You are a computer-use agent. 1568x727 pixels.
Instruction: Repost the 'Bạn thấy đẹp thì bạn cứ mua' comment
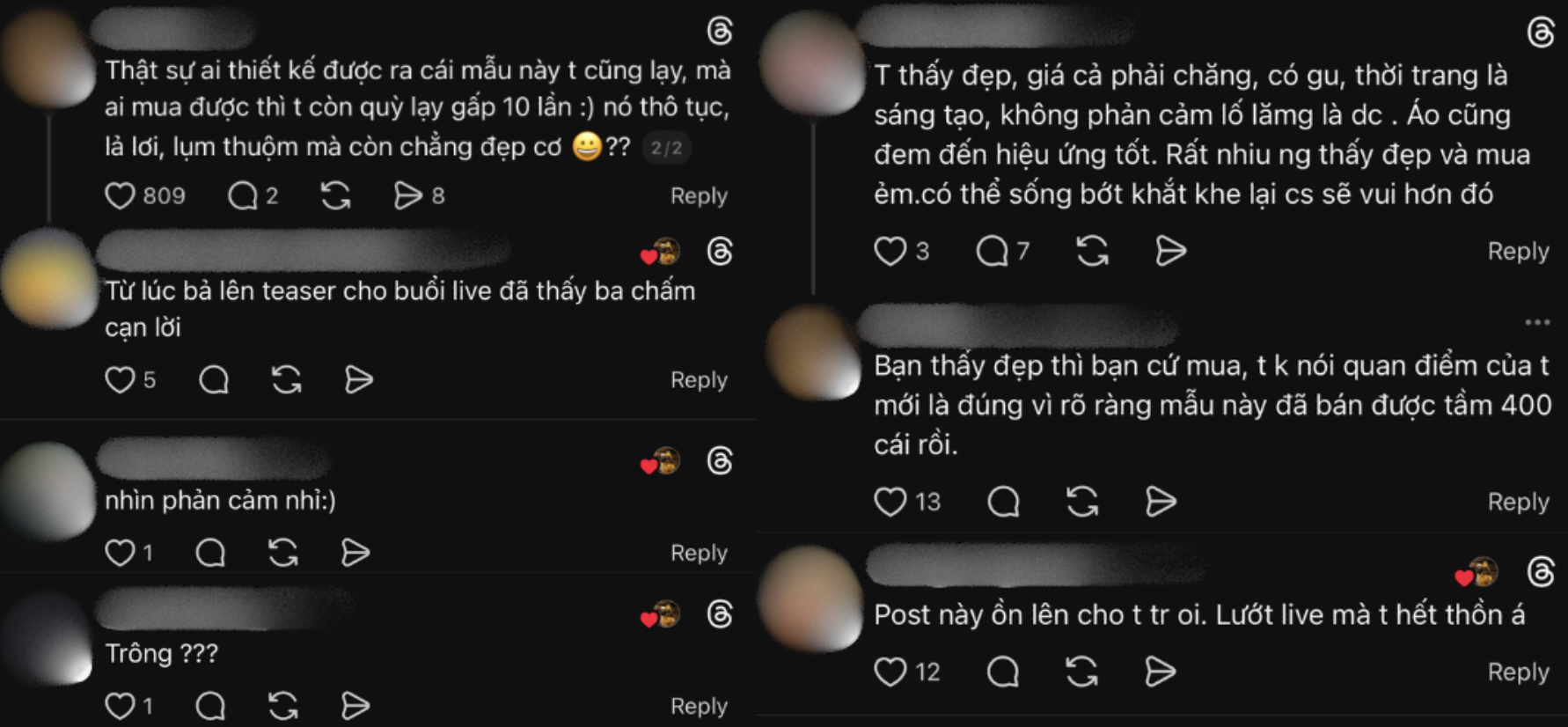pos(1082,502)
